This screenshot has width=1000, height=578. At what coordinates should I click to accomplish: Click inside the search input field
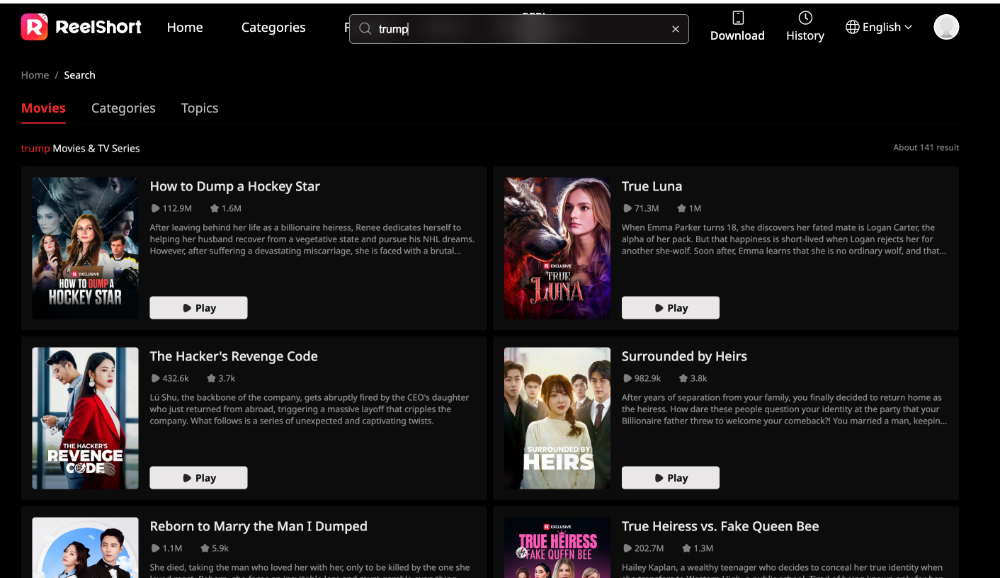[x=518, y=29]
